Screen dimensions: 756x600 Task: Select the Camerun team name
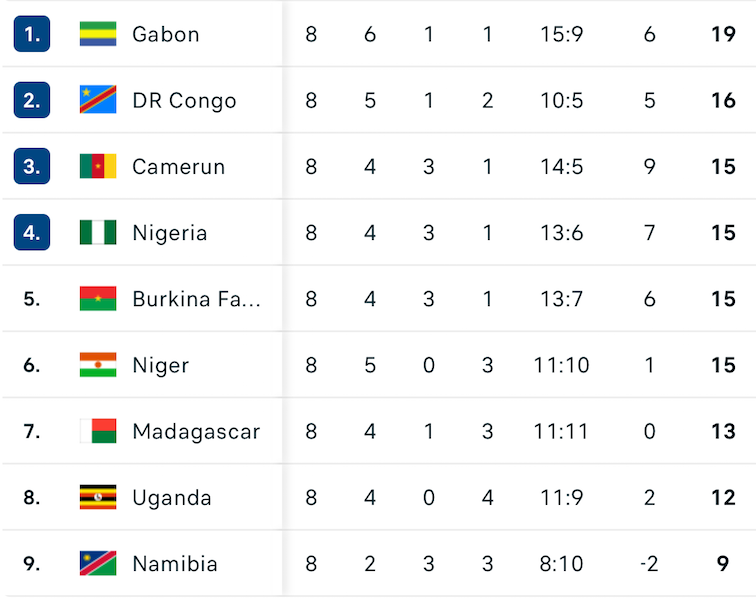coord(178,166)
